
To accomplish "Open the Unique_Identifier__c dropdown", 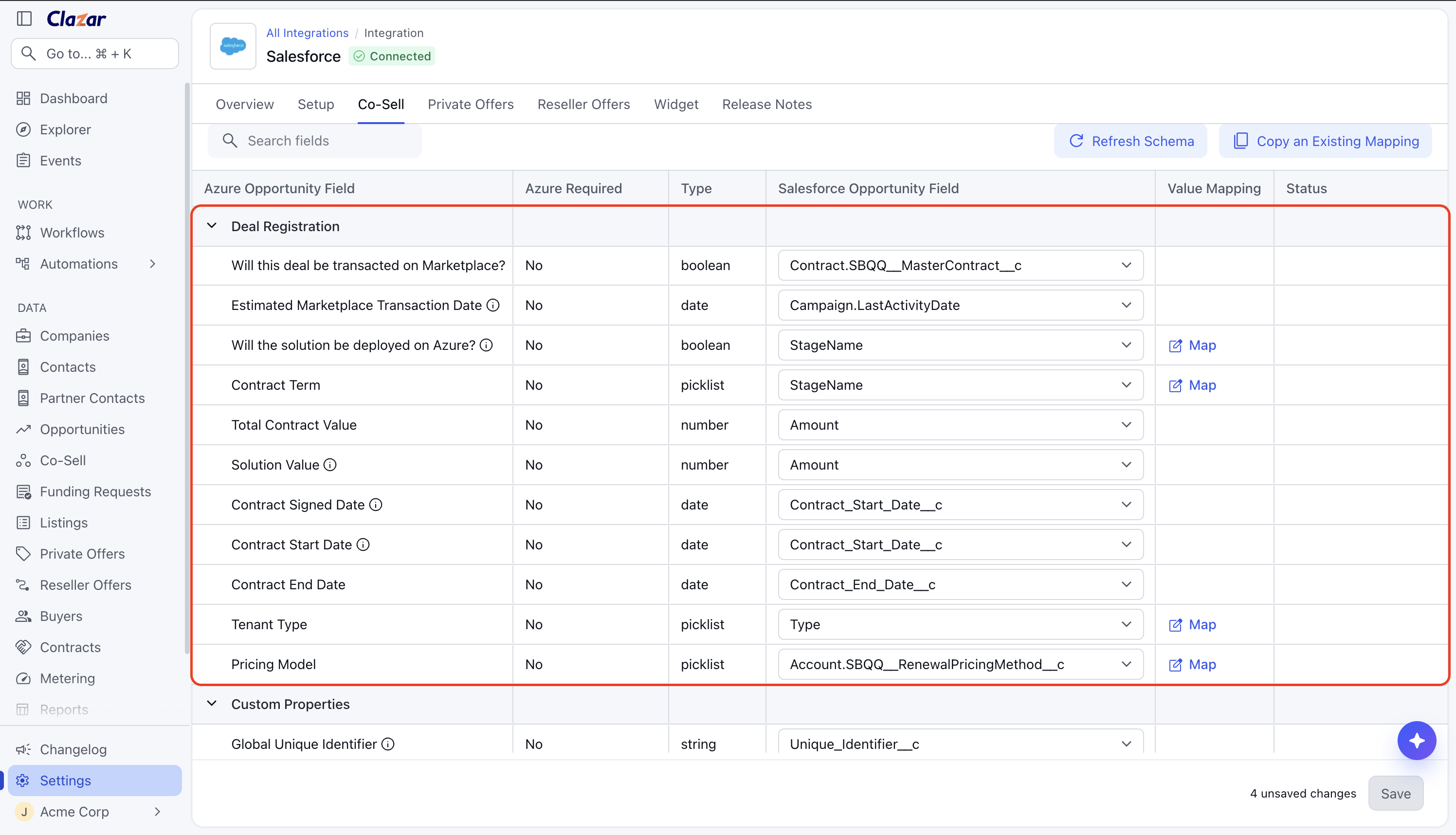I will (961, 743).
